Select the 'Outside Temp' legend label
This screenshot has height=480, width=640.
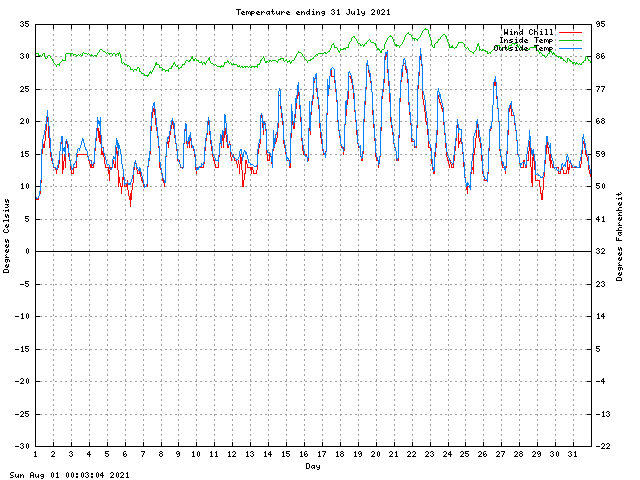click(523, 48)
